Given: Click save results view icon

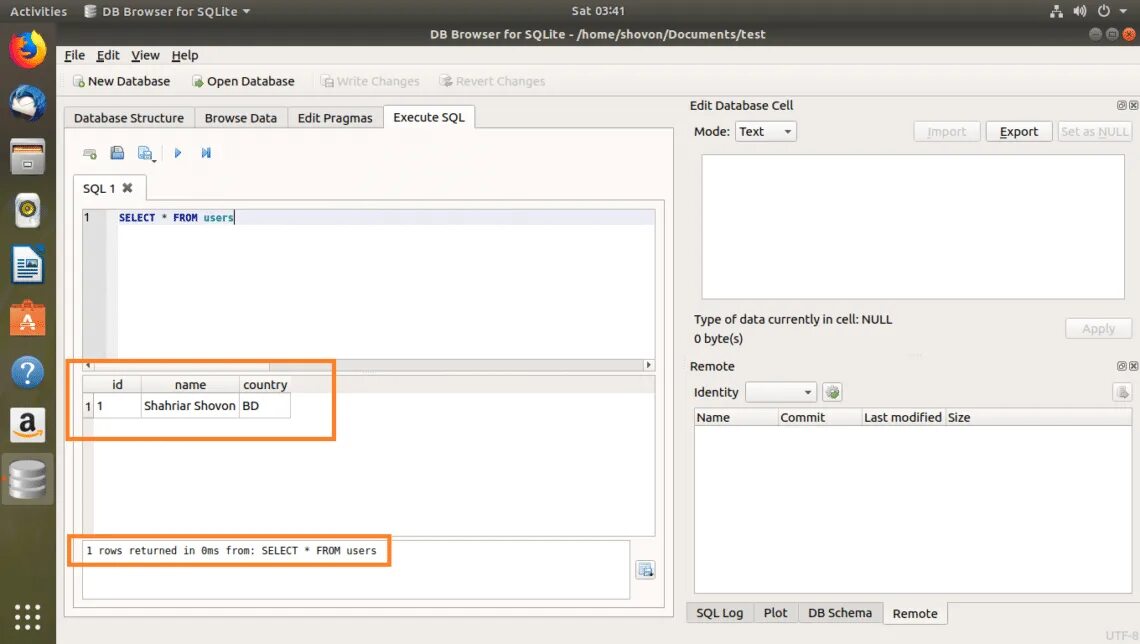Looking at the screenshot, I should (x=646, y=569).
